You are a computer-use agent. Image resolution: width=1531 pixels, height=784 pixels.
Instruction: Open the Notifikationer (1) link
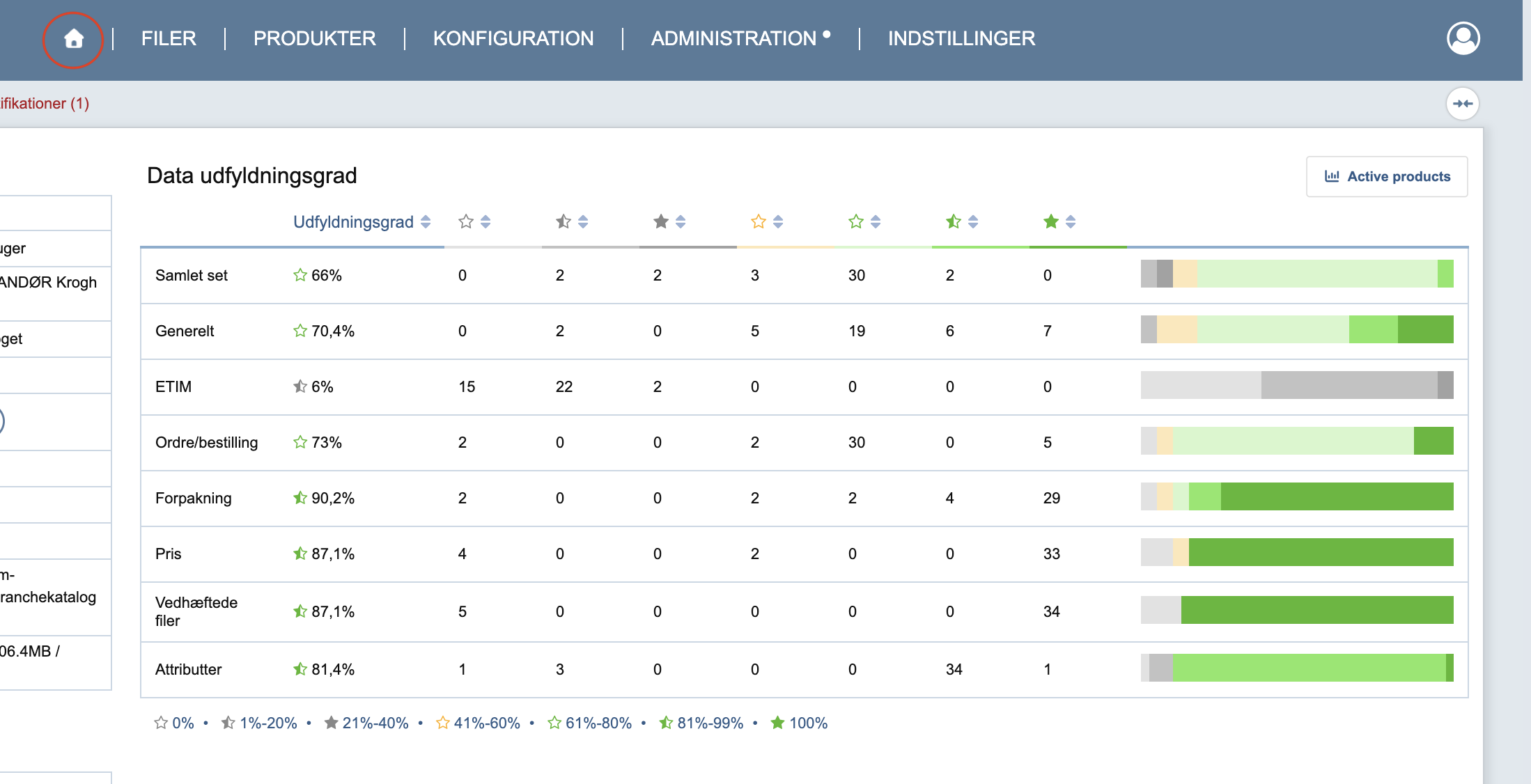45,104
